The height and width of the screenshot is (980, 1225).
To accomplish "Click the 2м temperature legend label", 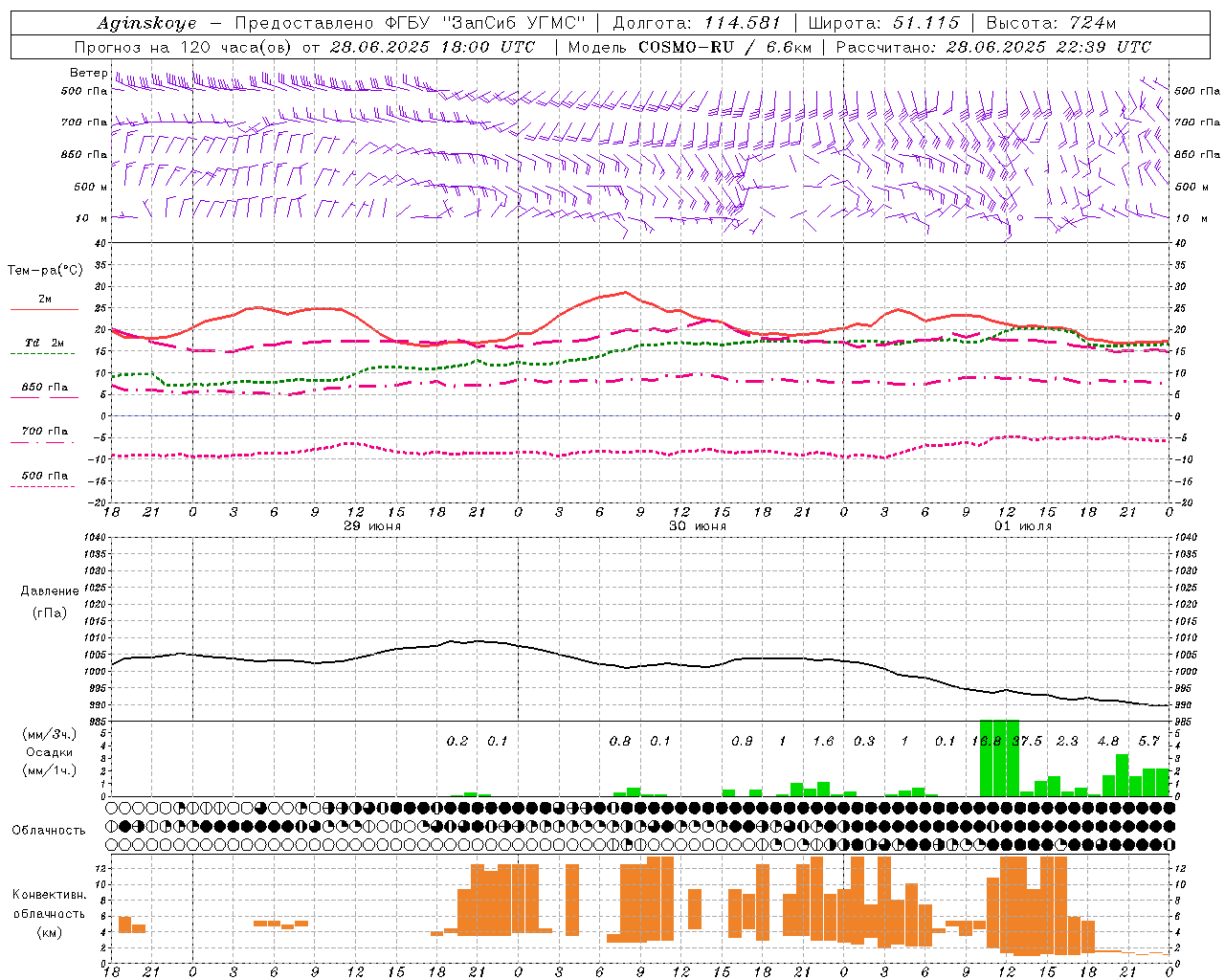I will pos(45,299).
